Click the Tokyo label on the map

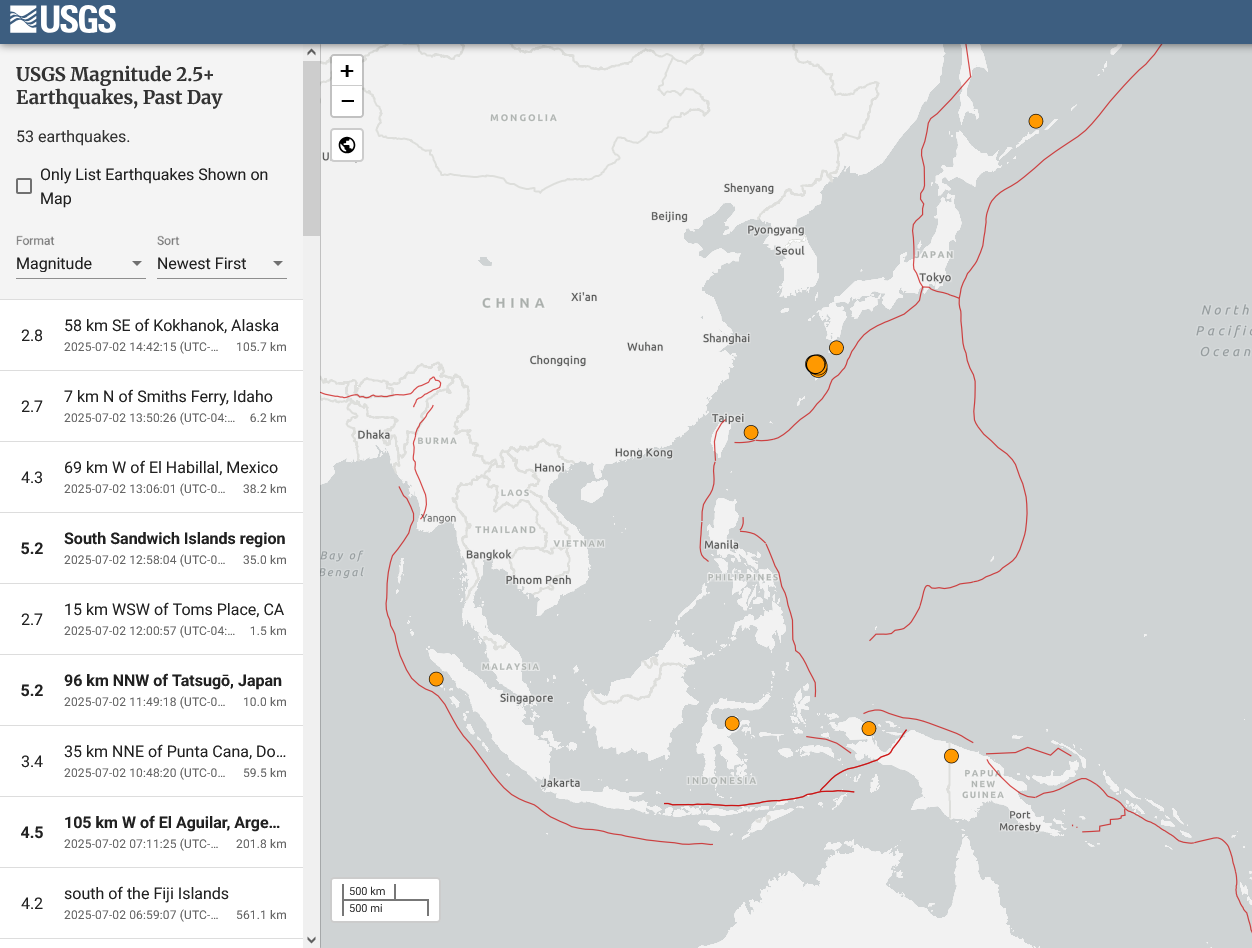point(935,278)
